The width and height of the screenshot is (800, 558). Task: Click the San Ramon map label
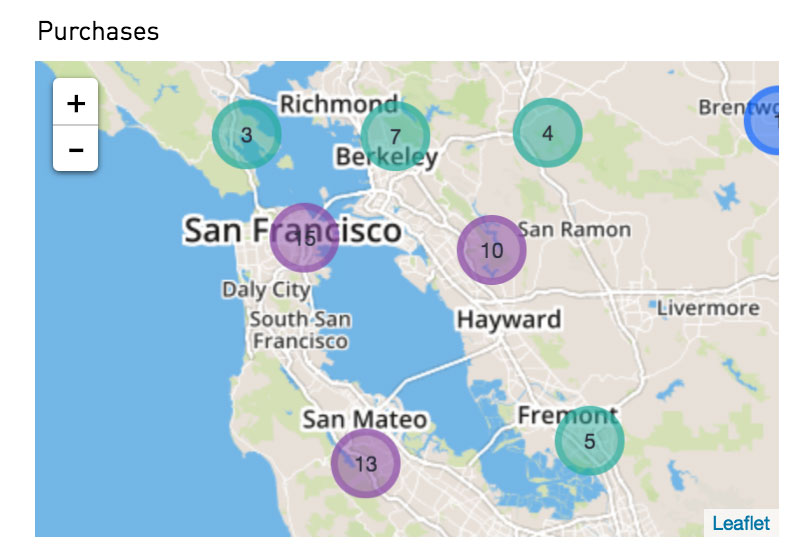(574, 230)
